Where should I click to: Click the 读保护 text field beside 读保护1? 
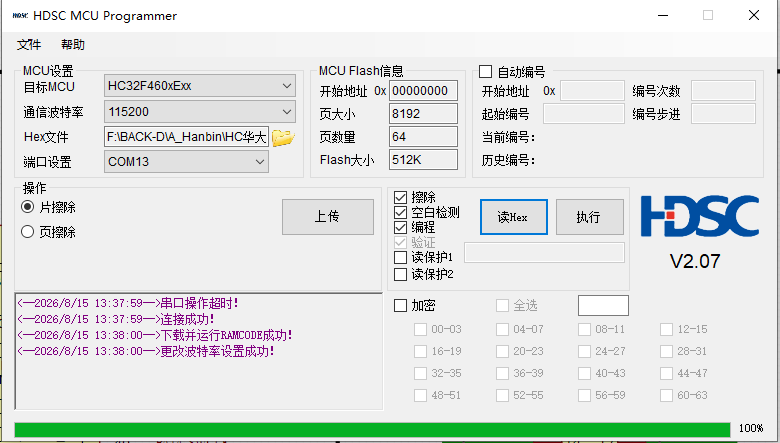point(544,253)
